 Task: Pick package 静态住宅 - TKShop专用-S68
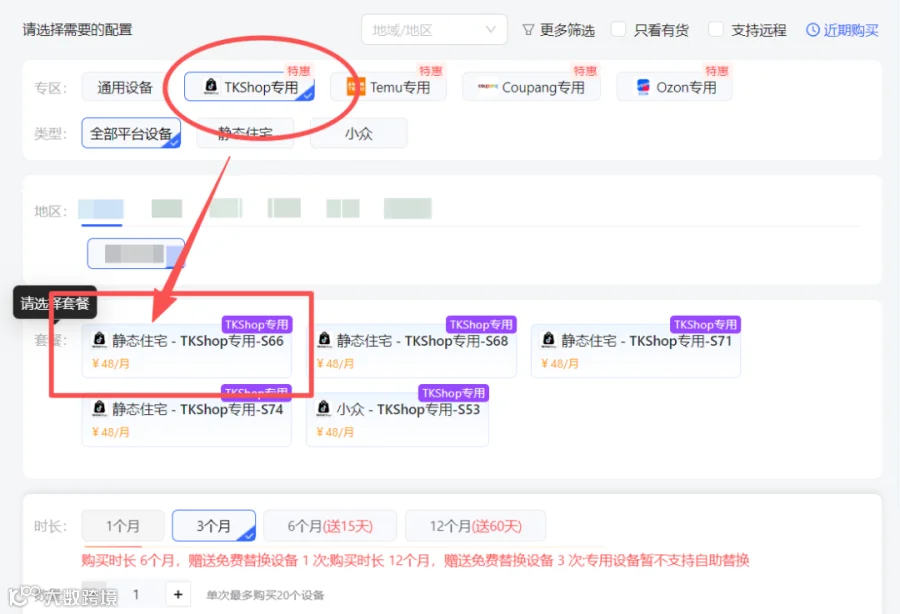click(411, 351)
